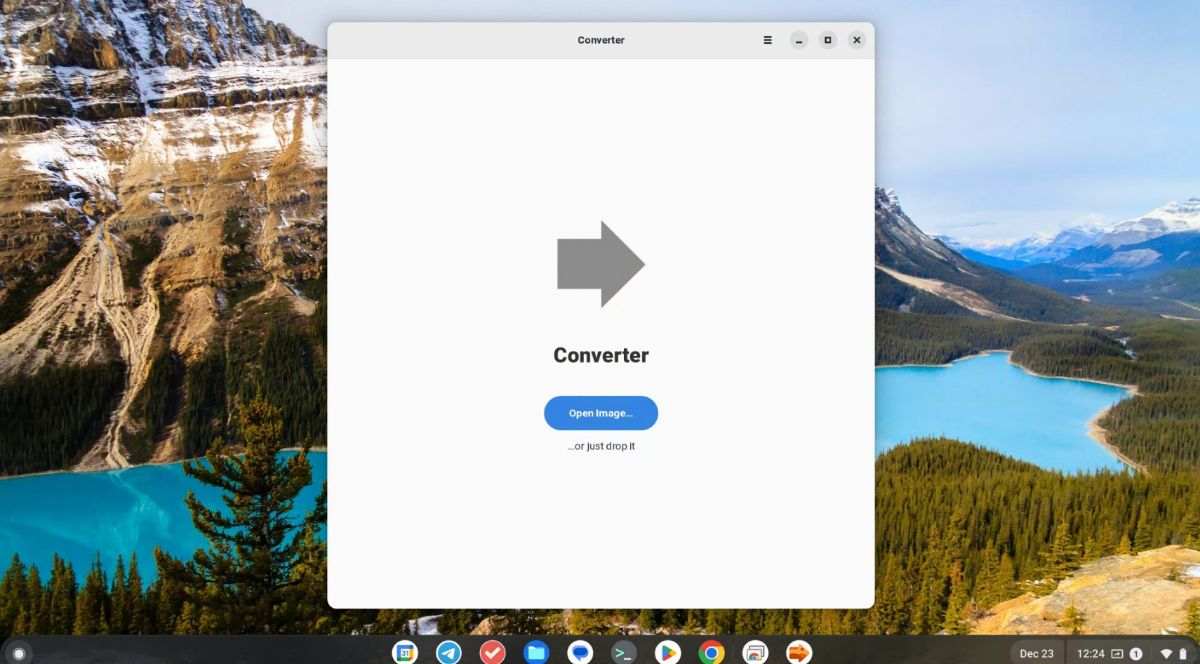
Task: Launch the Tasks app with red checkmark
Action: pyautogui.click(x=492, y=651)
